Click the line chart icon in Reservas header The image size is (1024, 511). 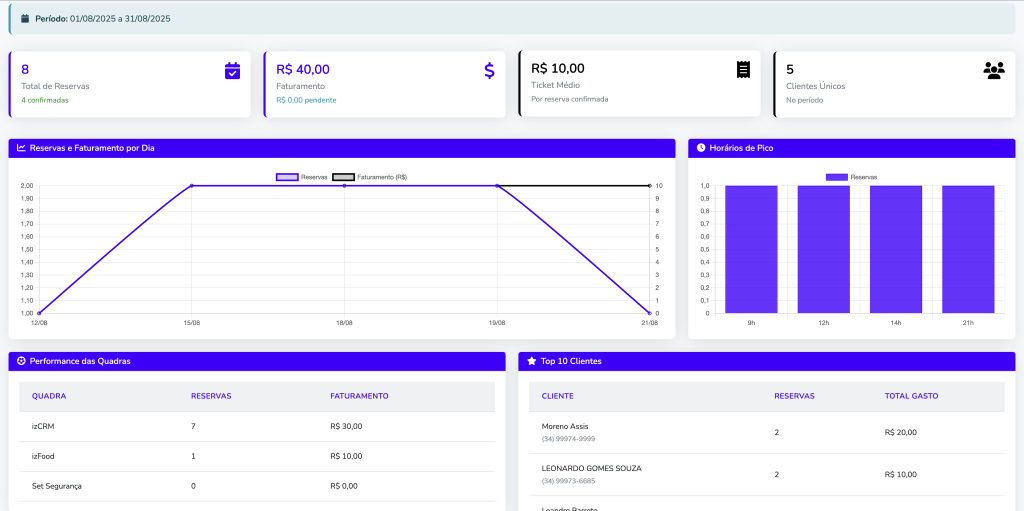21,148
